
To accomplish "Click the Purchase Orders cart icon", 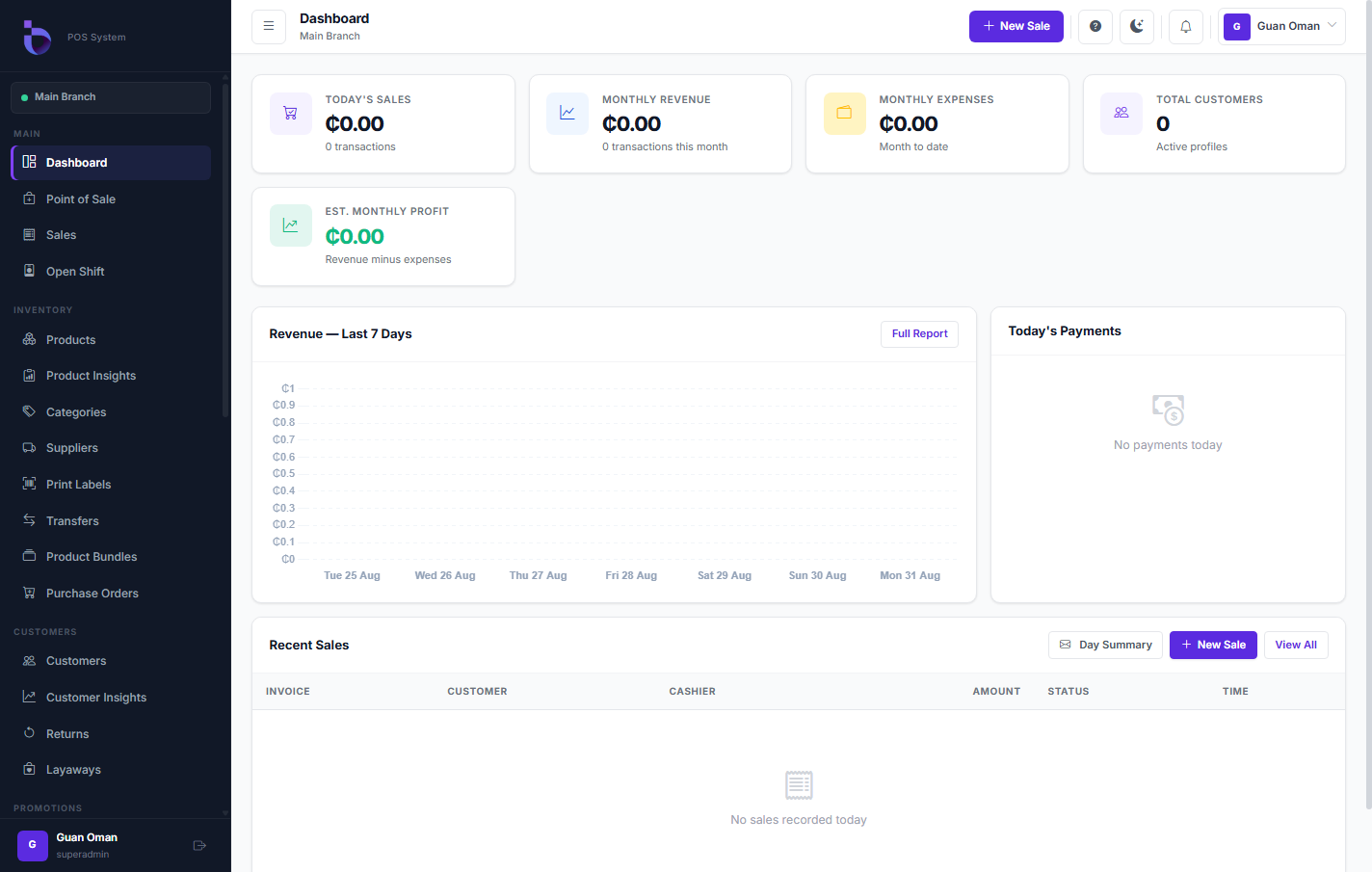I will pos(29,593).
